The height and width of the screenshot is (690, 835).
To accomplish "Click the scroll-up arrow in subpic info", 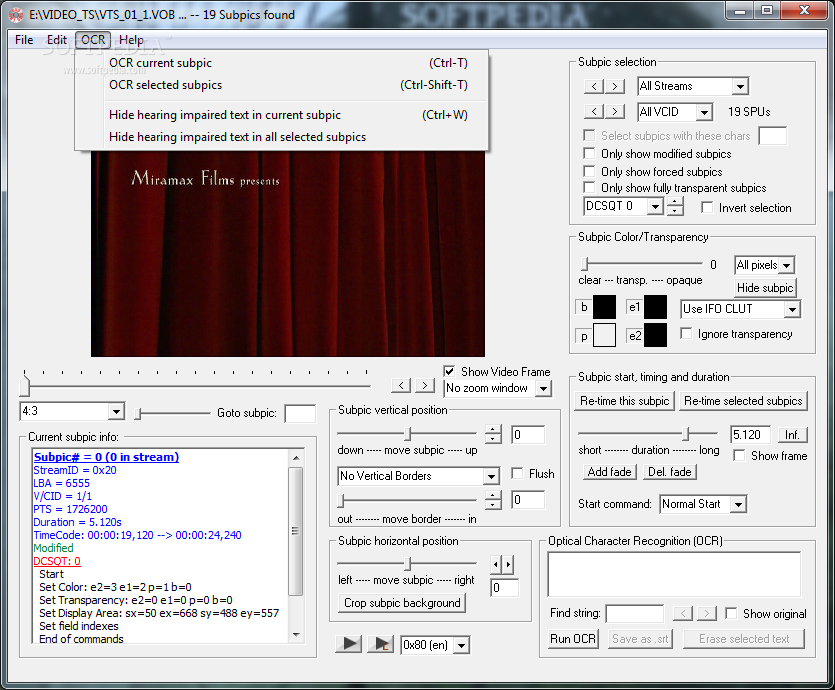I will pyautogui.click(x=296, y=458).
